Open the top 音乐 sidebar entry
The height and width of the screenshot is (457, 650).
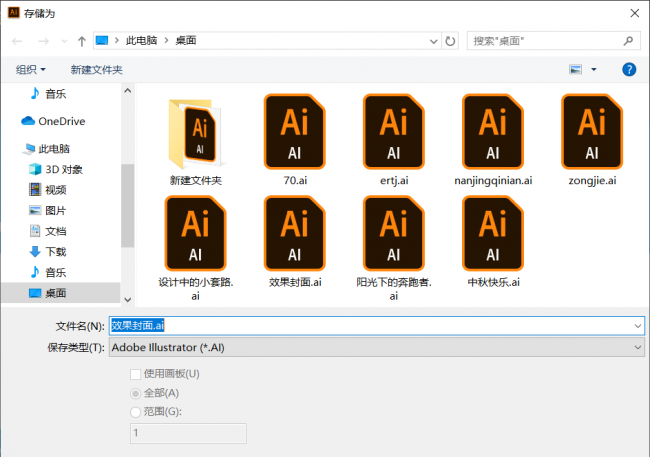pos(48,94)
